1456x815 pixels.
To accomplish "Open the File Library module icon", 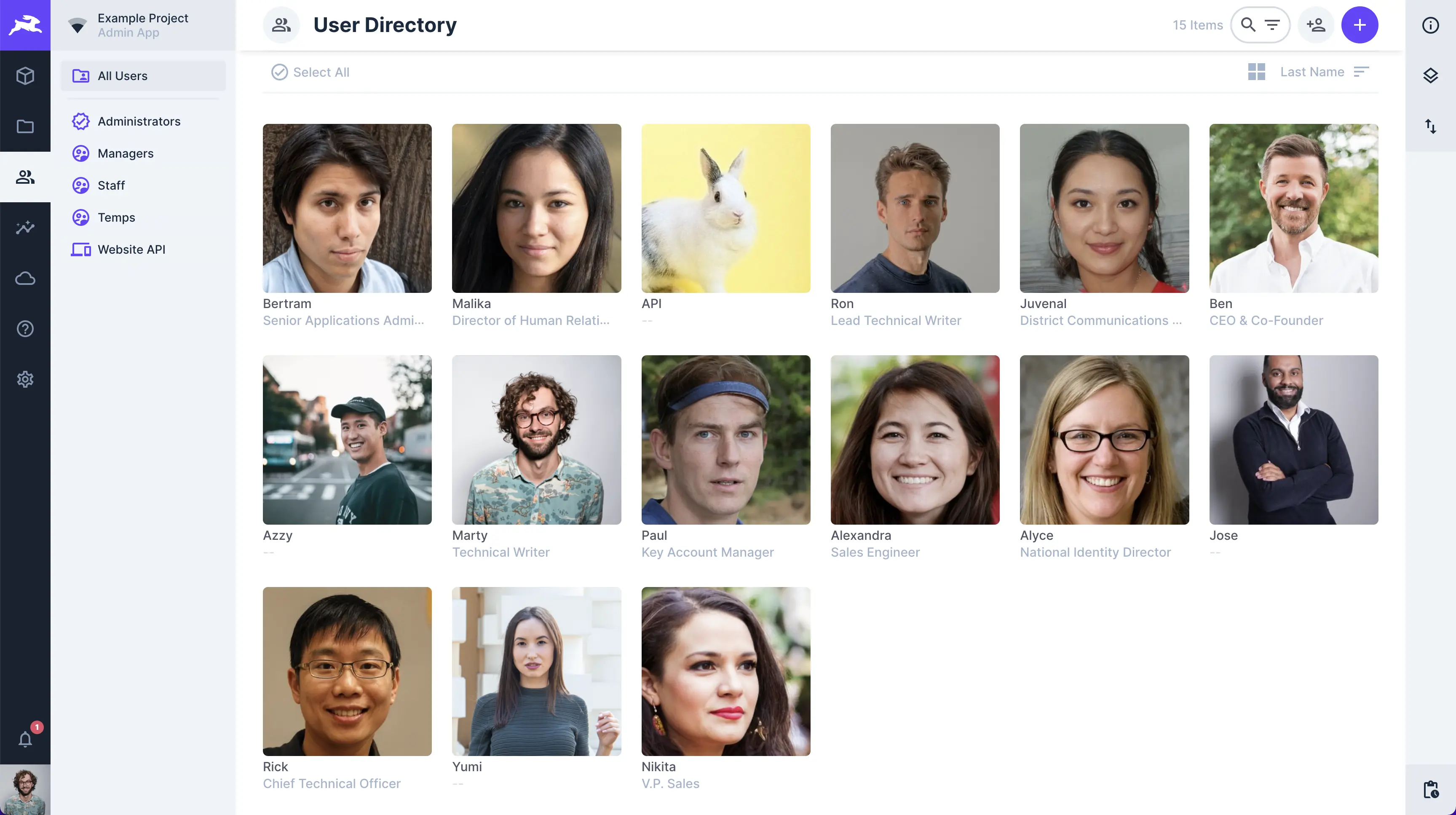I will coord(25,126).
